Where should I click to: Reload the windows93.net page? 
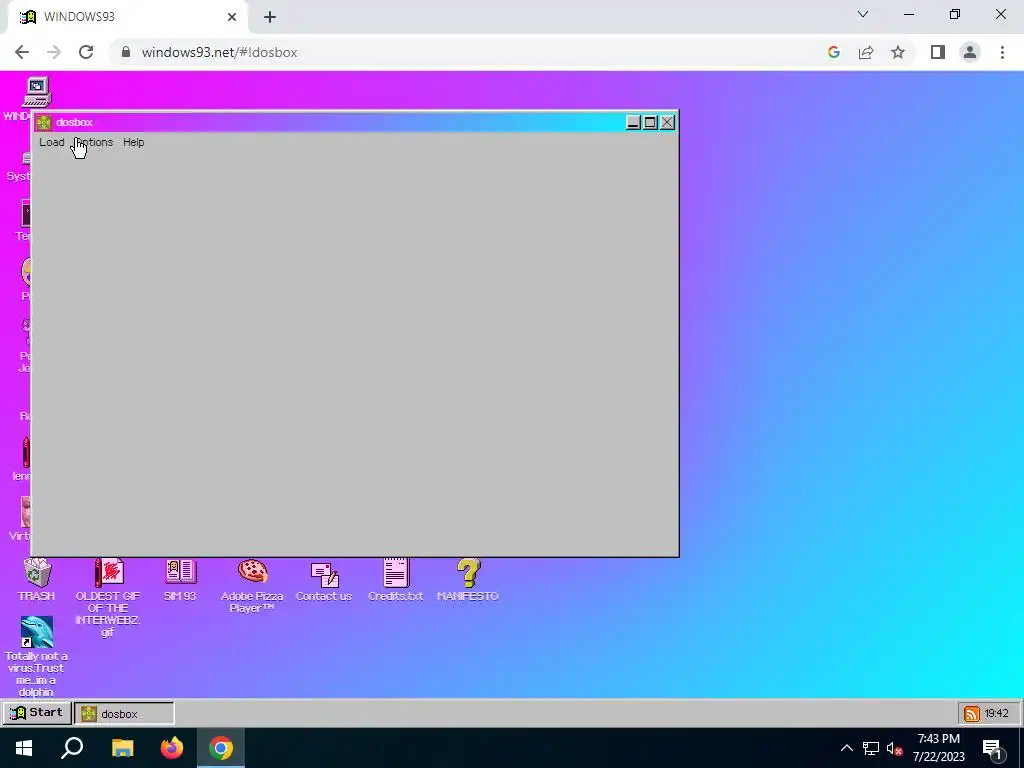tap(86, 52)
